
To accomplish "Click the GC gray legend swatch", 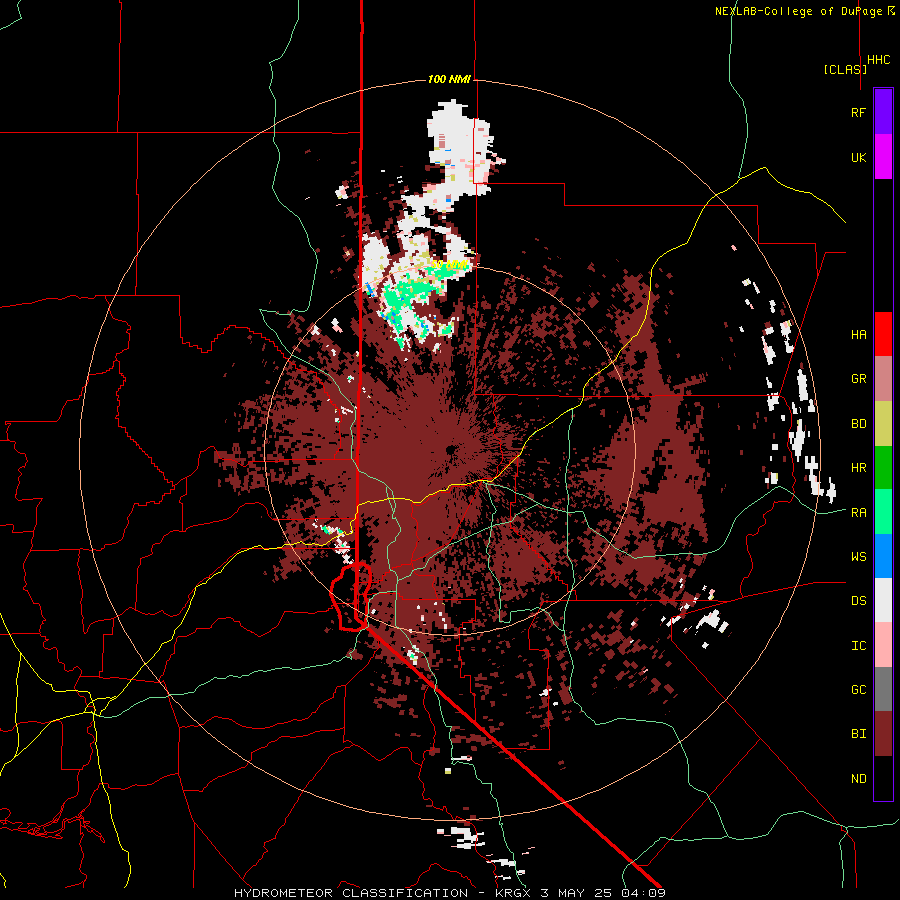I will [x=883, y=689].
